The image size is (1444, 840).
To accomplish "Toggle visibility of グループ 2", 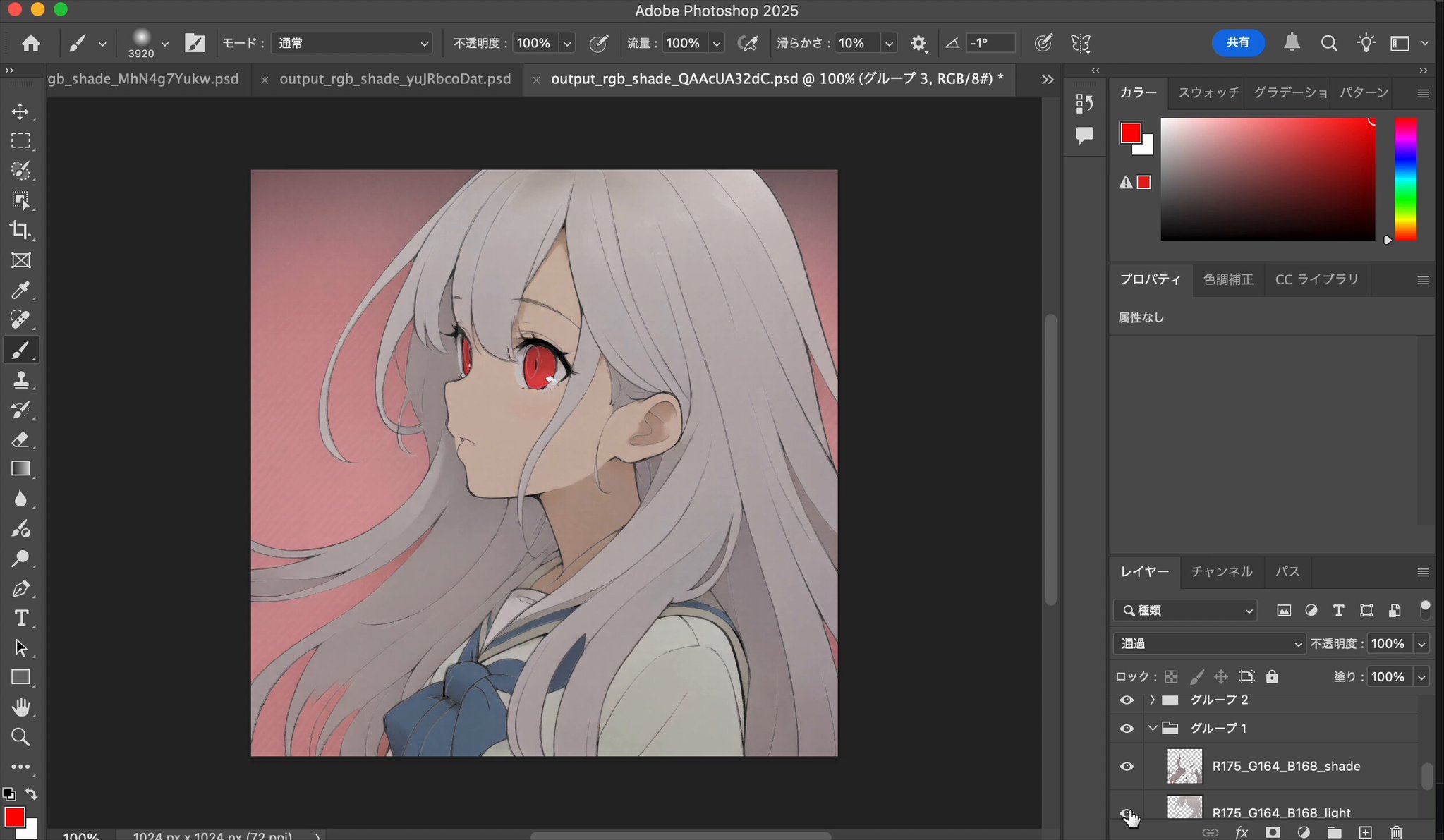I will [1127, 700].
